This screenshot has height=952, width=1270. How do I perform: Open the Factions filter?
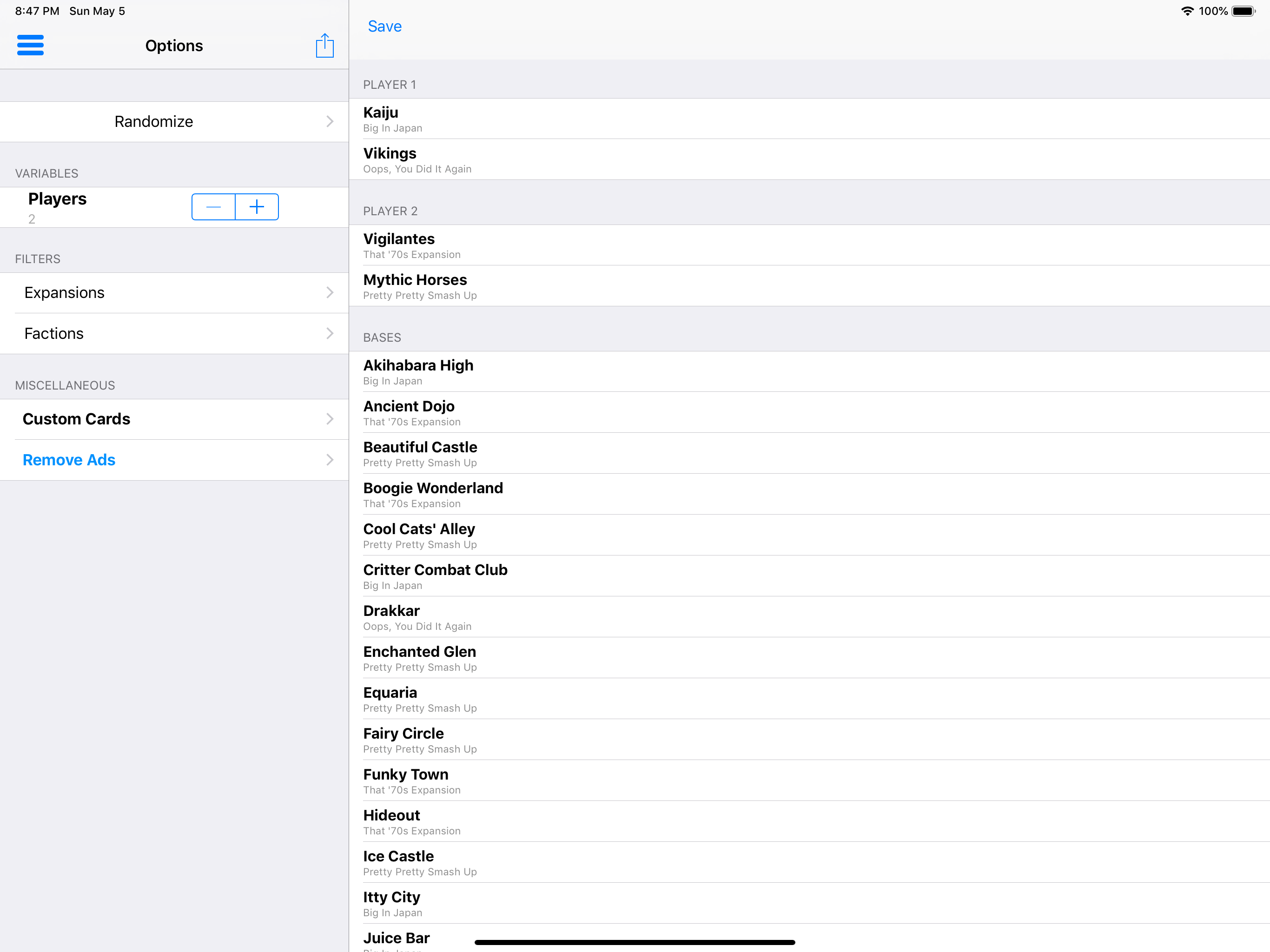point(174,334)
